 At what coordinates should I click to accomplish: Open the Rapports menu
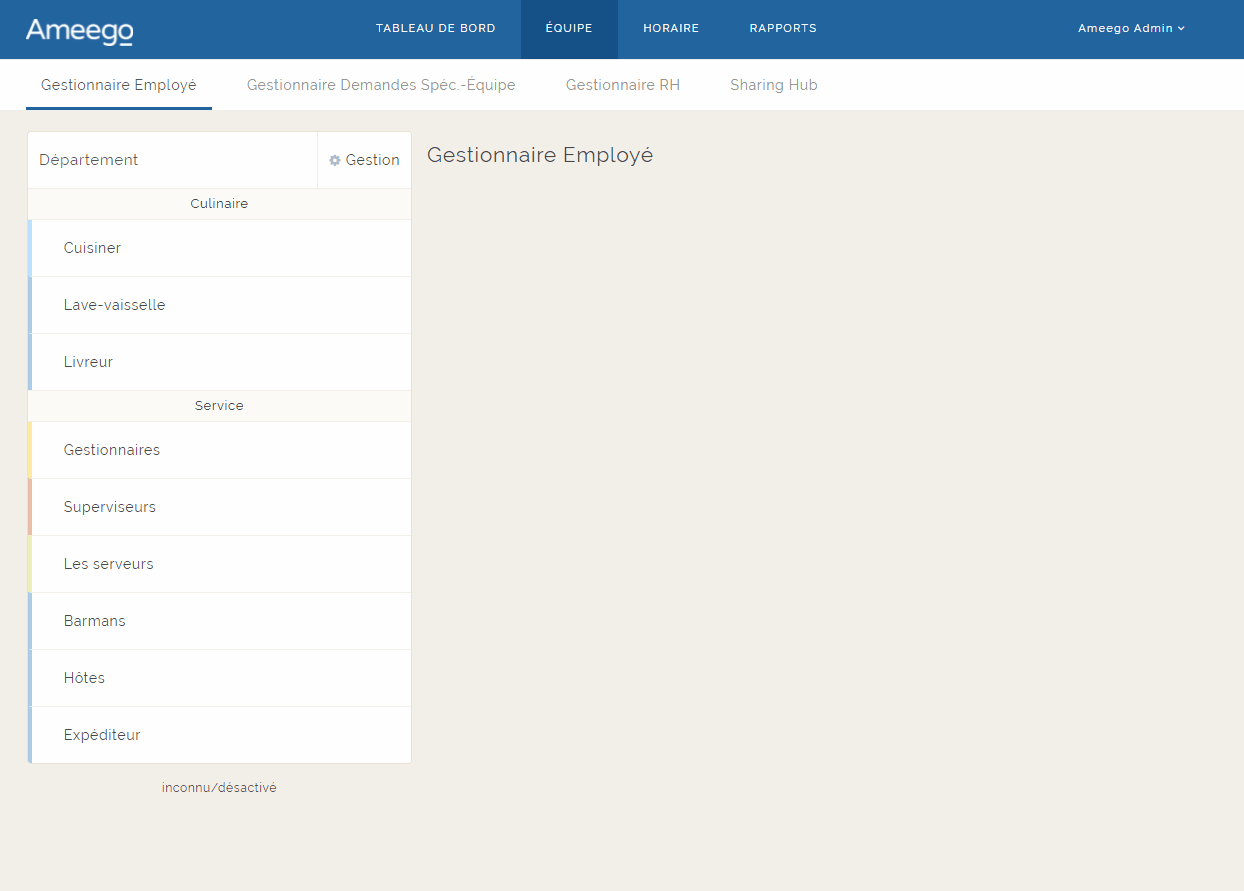click(783, 28)
